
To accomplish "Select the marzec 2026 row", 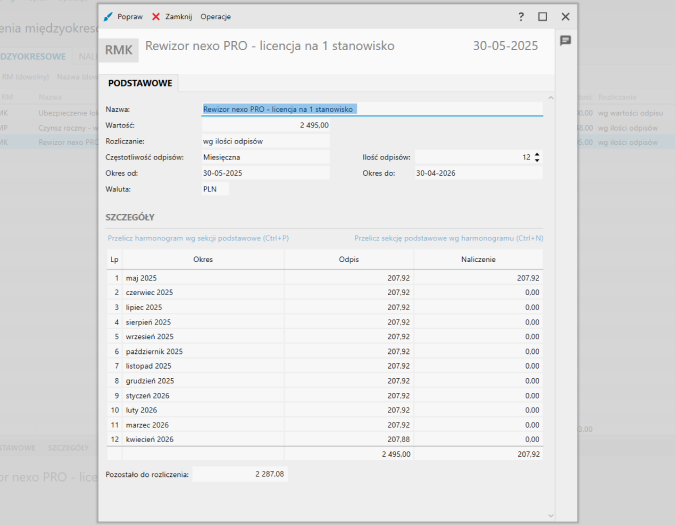I will 325,425.
